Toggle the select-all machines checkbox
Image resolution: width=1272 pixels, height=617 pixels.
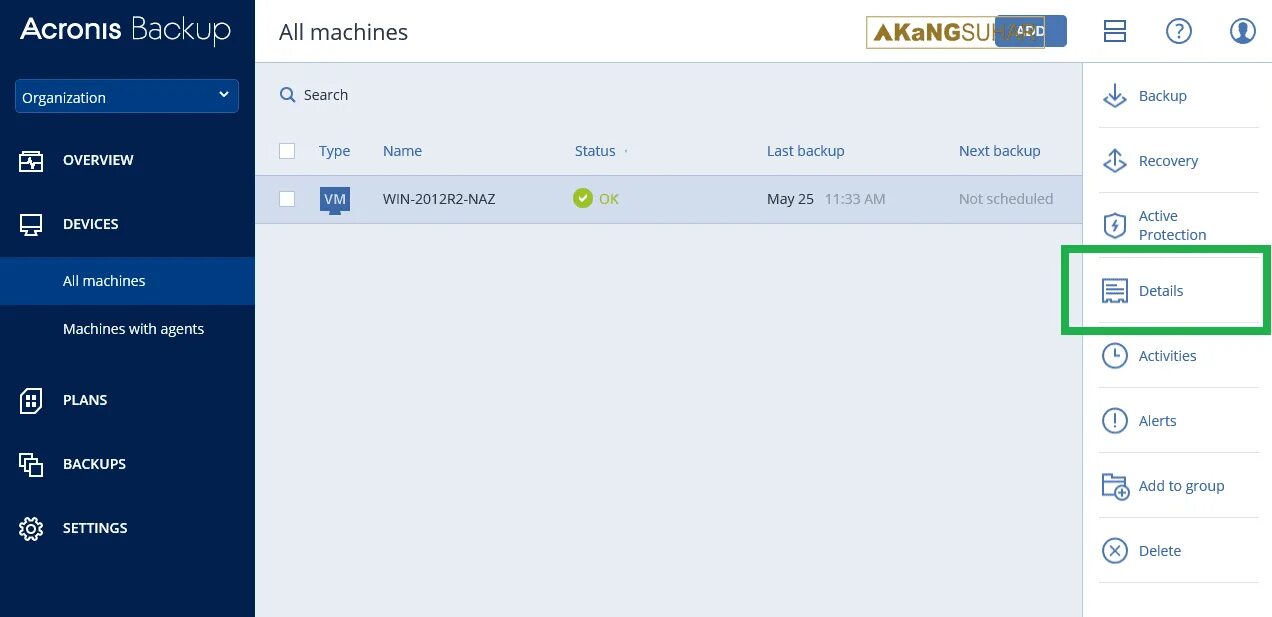[287, 151]
